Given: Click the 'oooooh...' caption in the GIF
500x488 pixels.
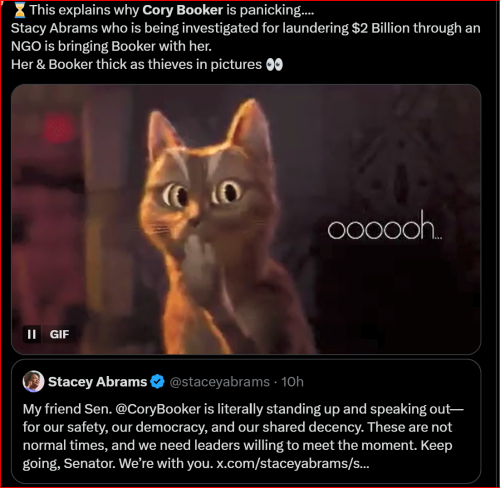Looking at the screenshot, I should (385, 226).
